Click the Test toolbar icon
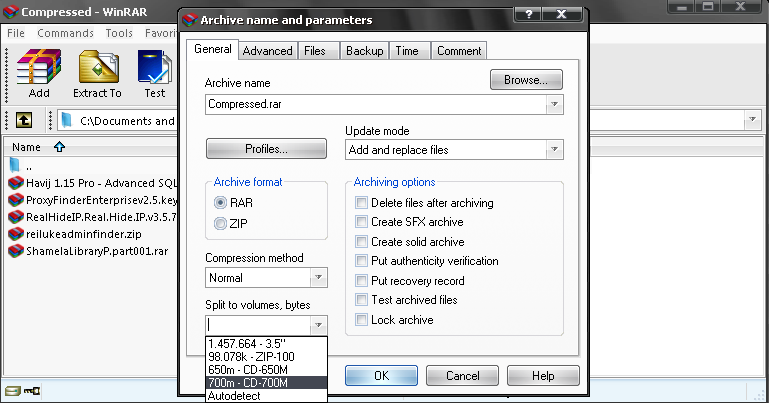Image resolution: width=769 pixels, height=403 pixels. (154, 73)
